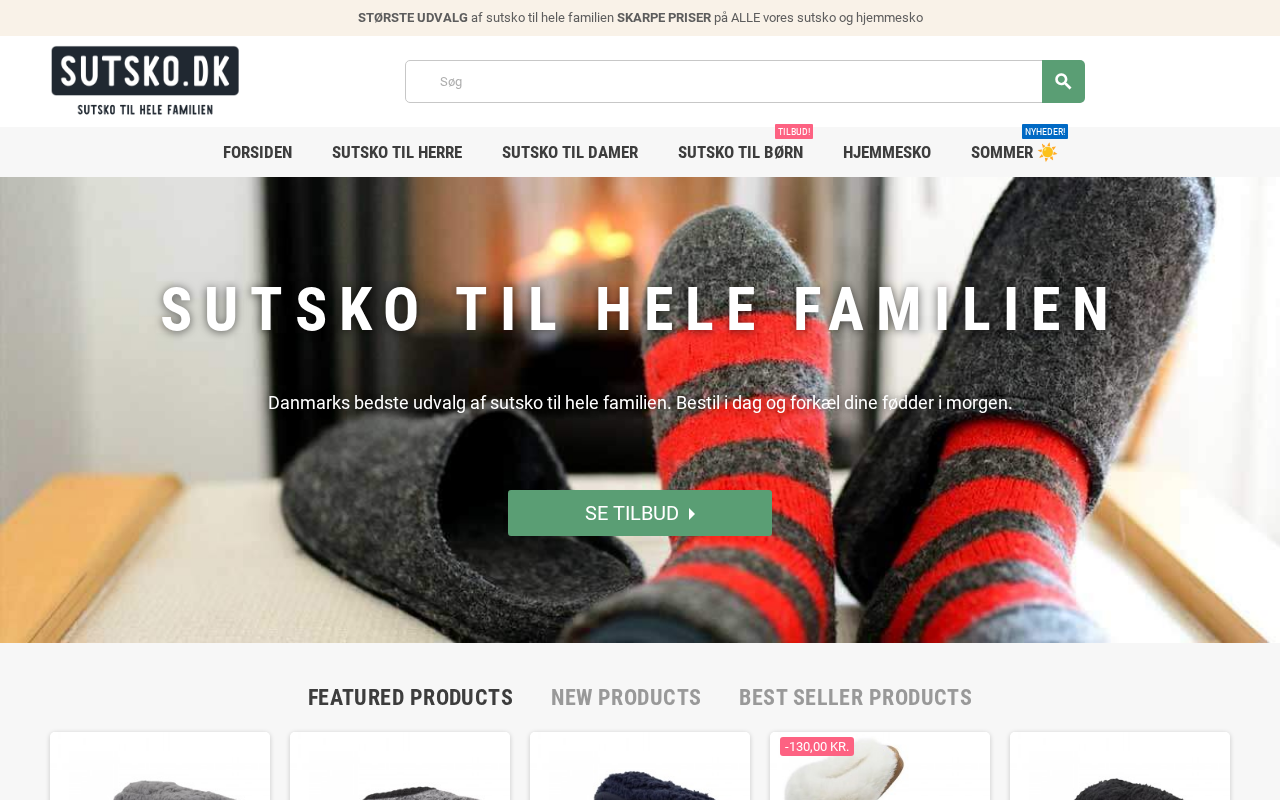This screenshot has width=1280, height=800.
Task: Click the SE TILBUD button
Action: click(640, 513)
